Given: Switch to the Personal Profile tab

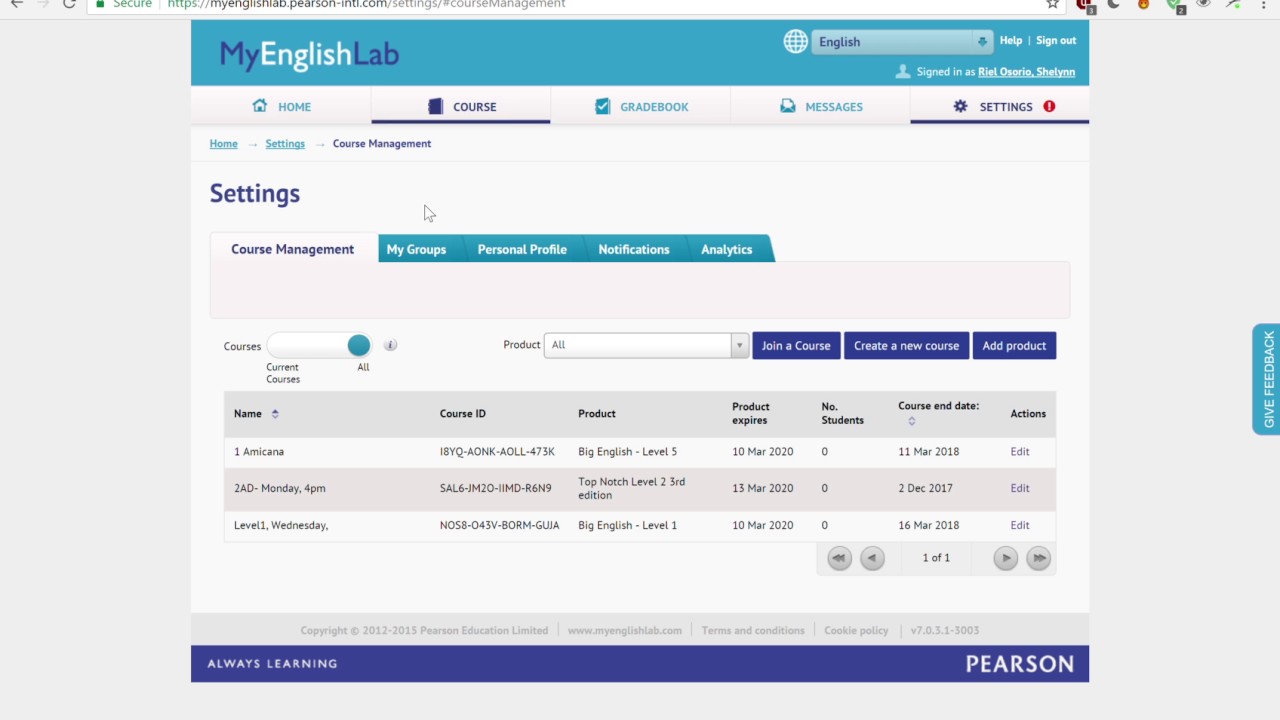Looking at the screenshot, I should tap(522, 249).
